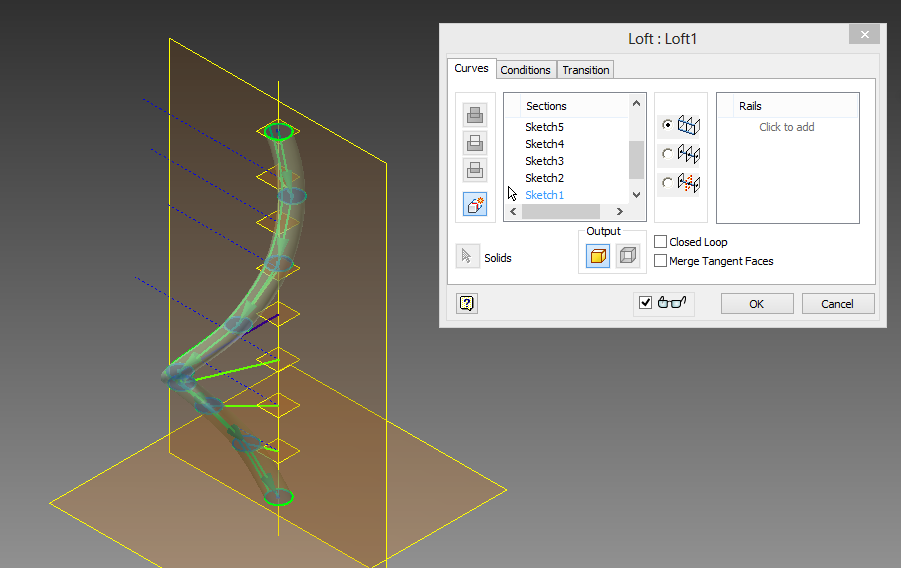Image resolution: width=901 pixels, height=568 pixels.
Task: Enable Merge Tangent Faces checkbox
Action: tap(661, 260)
